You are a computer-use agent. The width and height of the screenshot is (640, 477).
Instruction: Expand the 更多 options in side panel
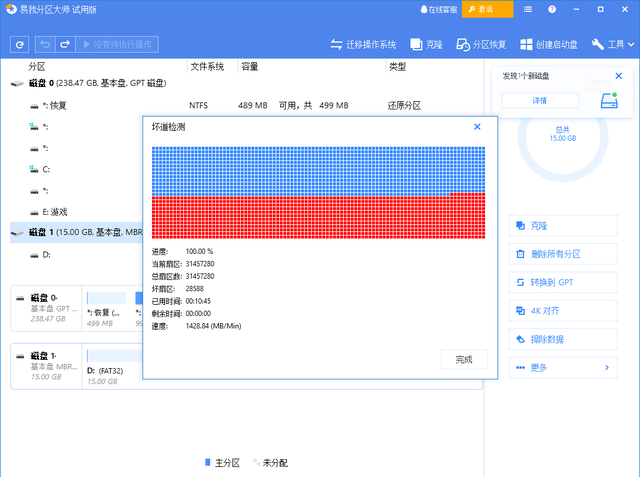click(562, 368)
